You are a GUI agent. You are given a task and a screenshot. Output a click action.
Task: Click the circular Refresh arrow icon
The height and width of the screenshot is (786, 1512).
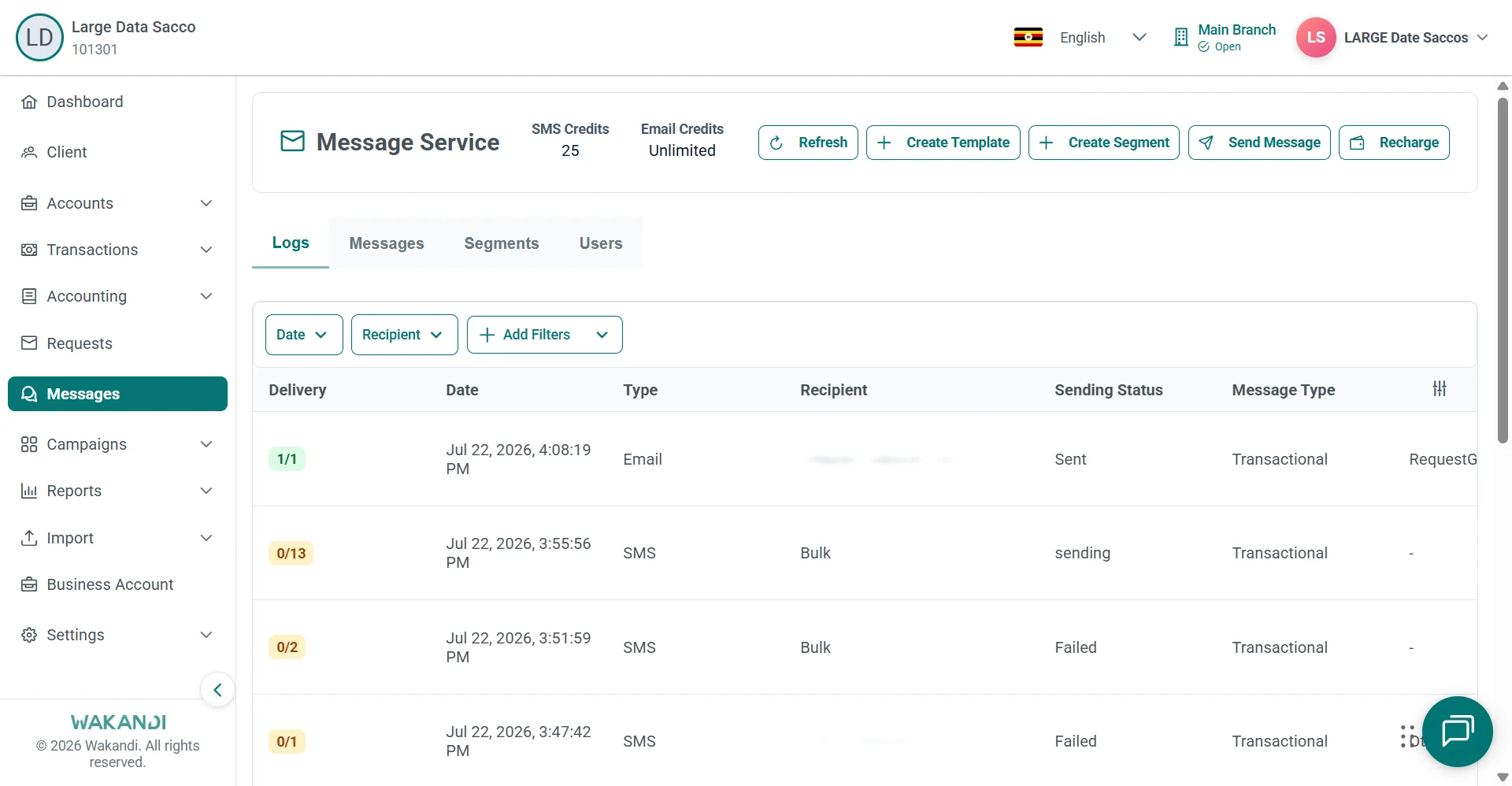[776, 143]
